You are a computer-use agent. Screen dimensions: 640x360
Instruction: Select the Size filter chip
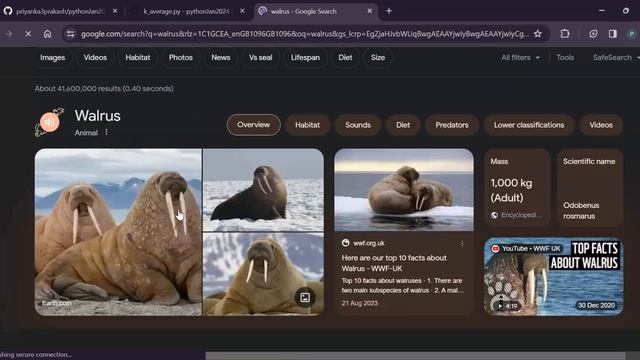378,58
